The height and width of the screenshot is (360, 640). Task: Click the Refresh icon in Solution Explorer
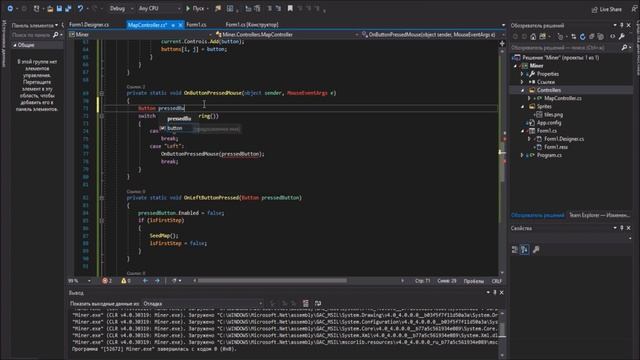[582, 37]
